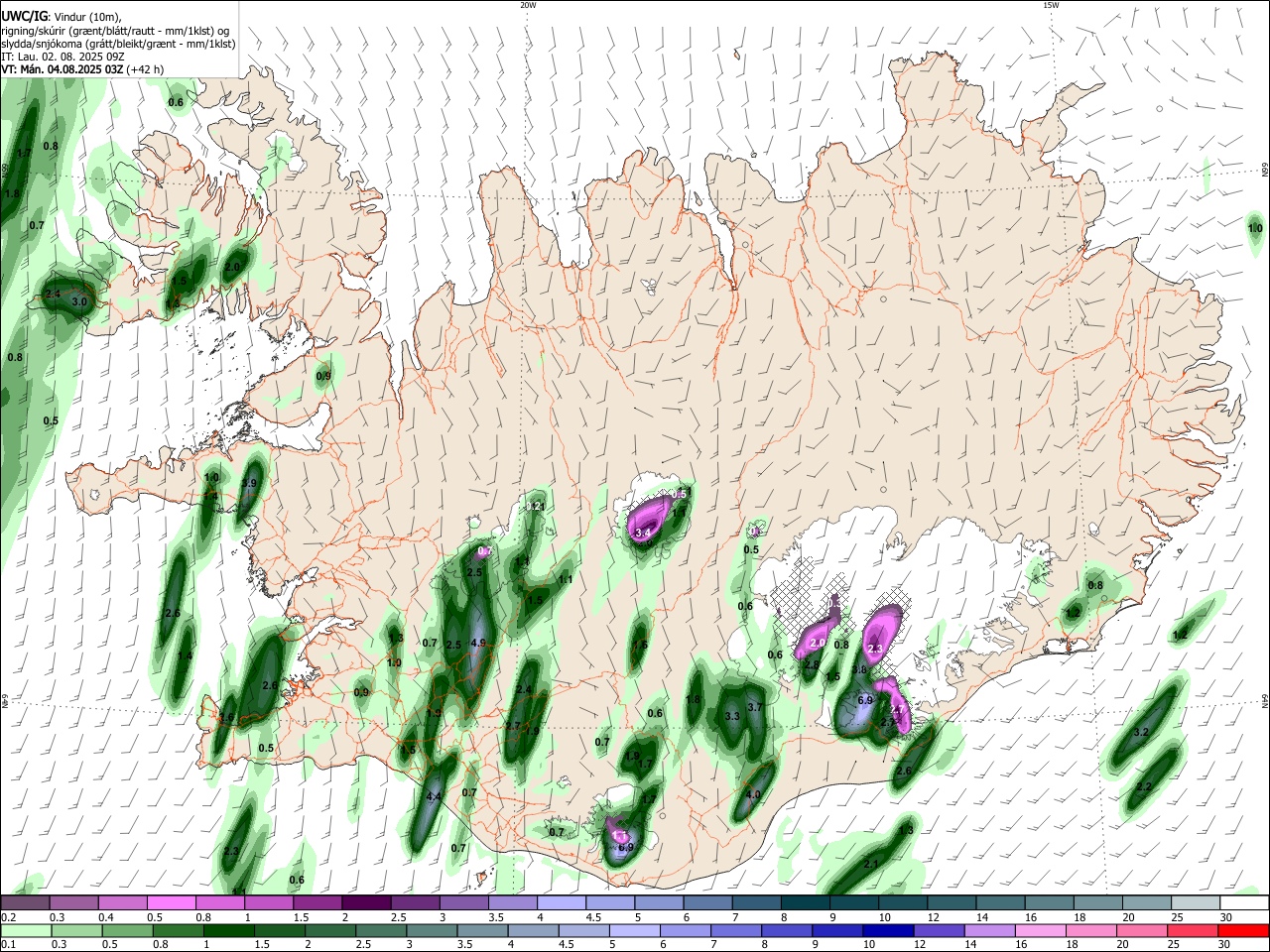The height and width of the screenshot is (952, 1270).
Task: Click the '4.4' precipitation value
Action: click(433, 795)
